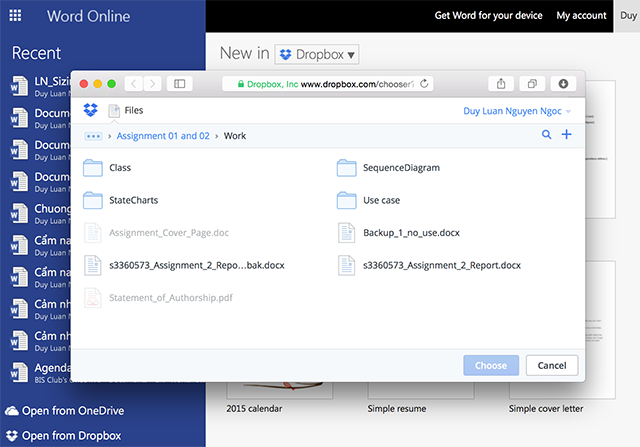Open the Use case folder
This screenshot has width=640, height=447.
(x=368, y=200)
